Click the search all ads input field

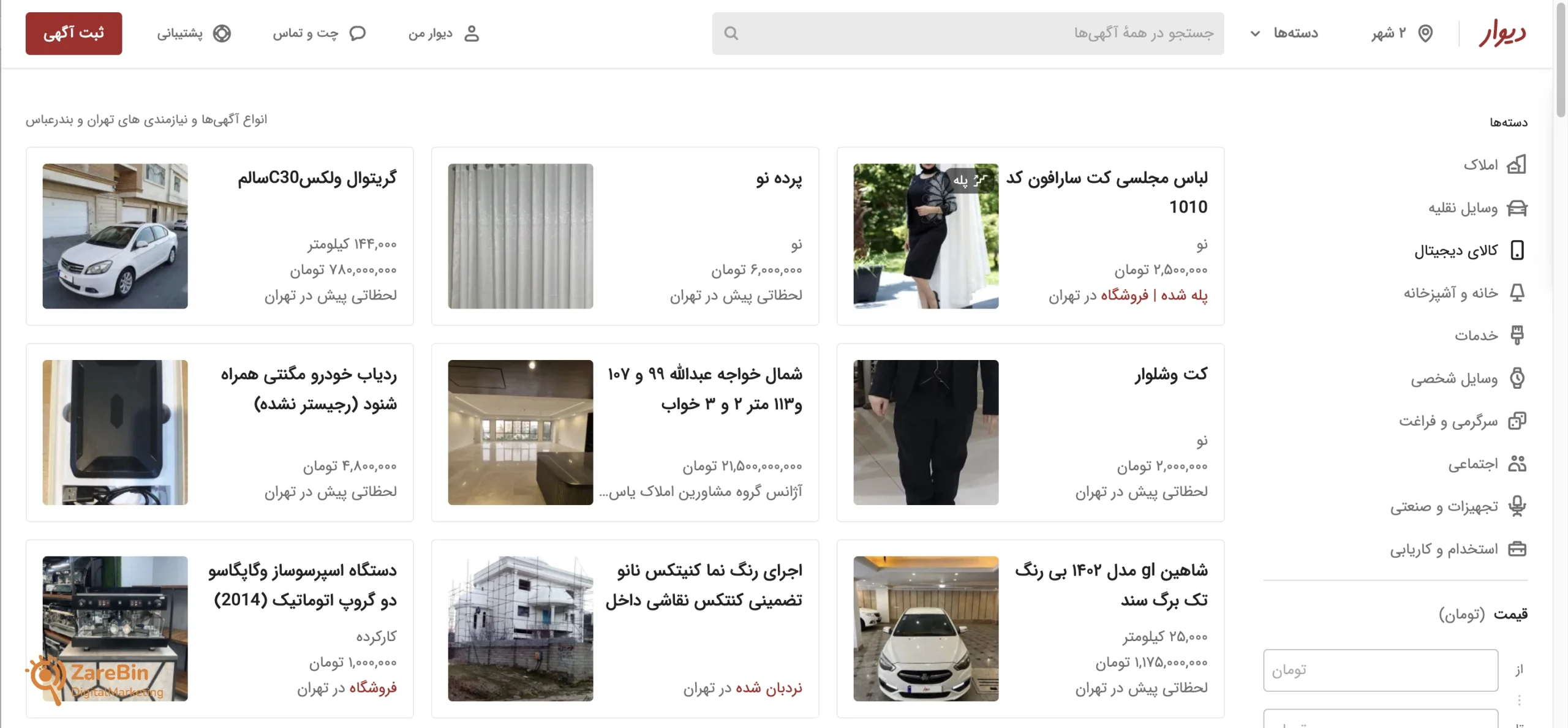coord(968,33)
